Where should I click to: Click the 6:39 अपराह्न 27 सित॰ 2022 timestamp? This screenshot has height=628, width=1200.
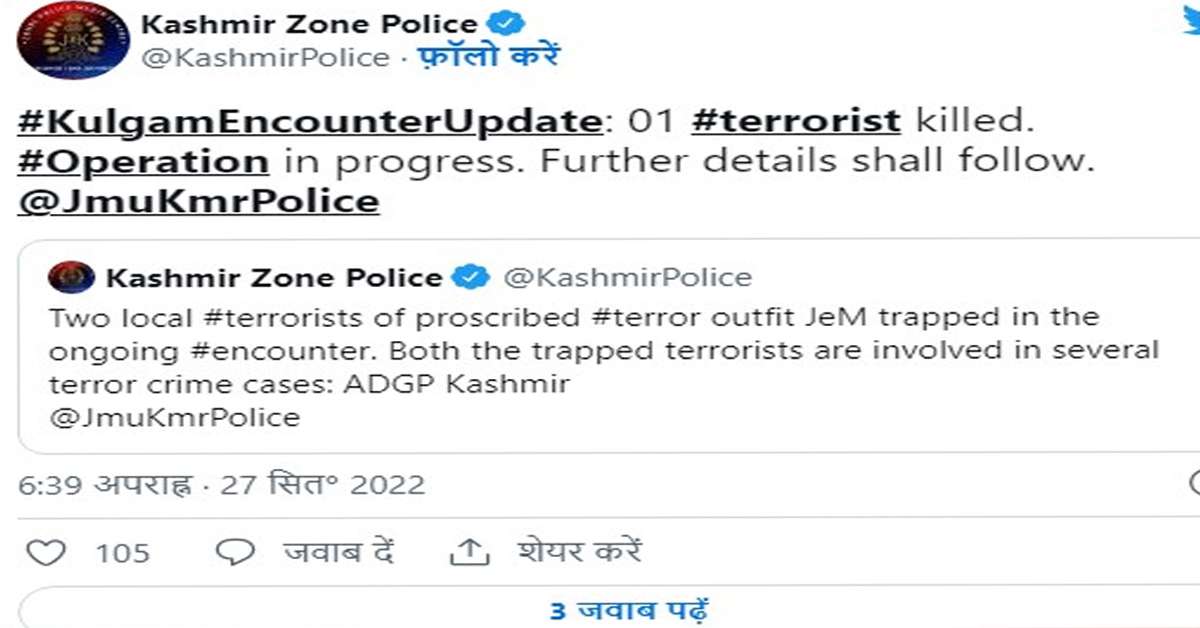(x=223, y=485)
